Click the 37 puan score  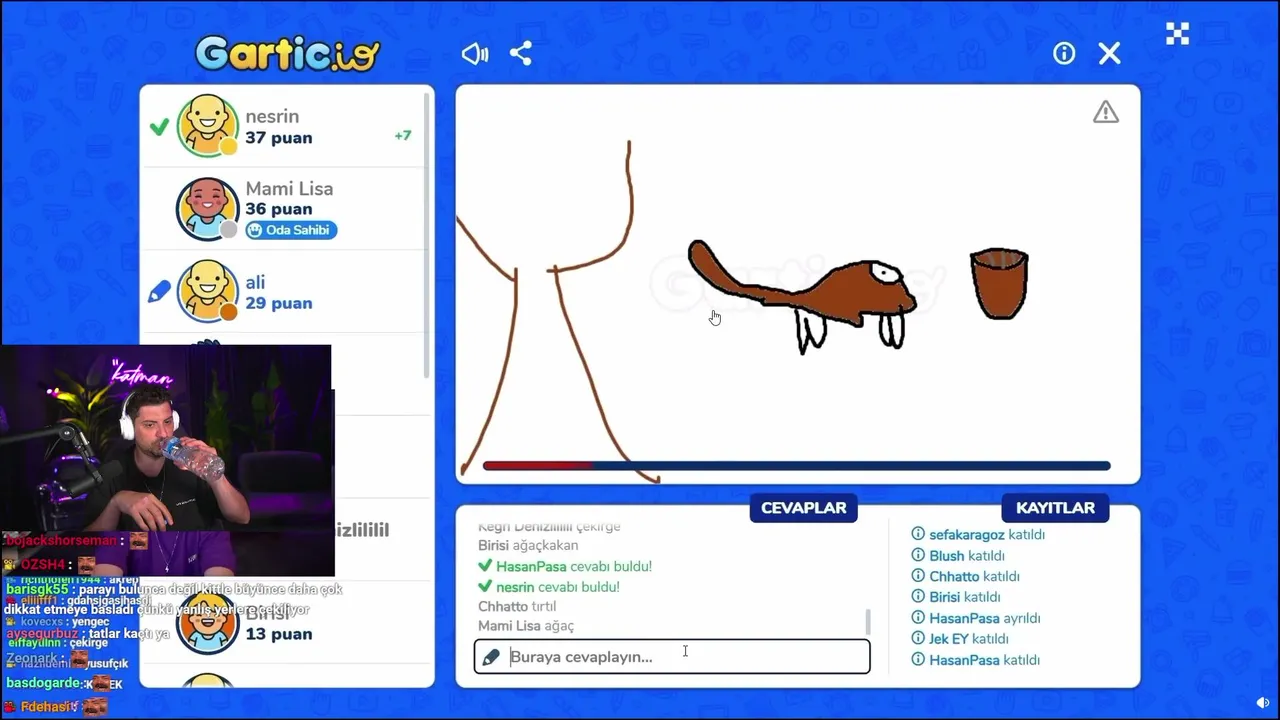click(279, 138)
